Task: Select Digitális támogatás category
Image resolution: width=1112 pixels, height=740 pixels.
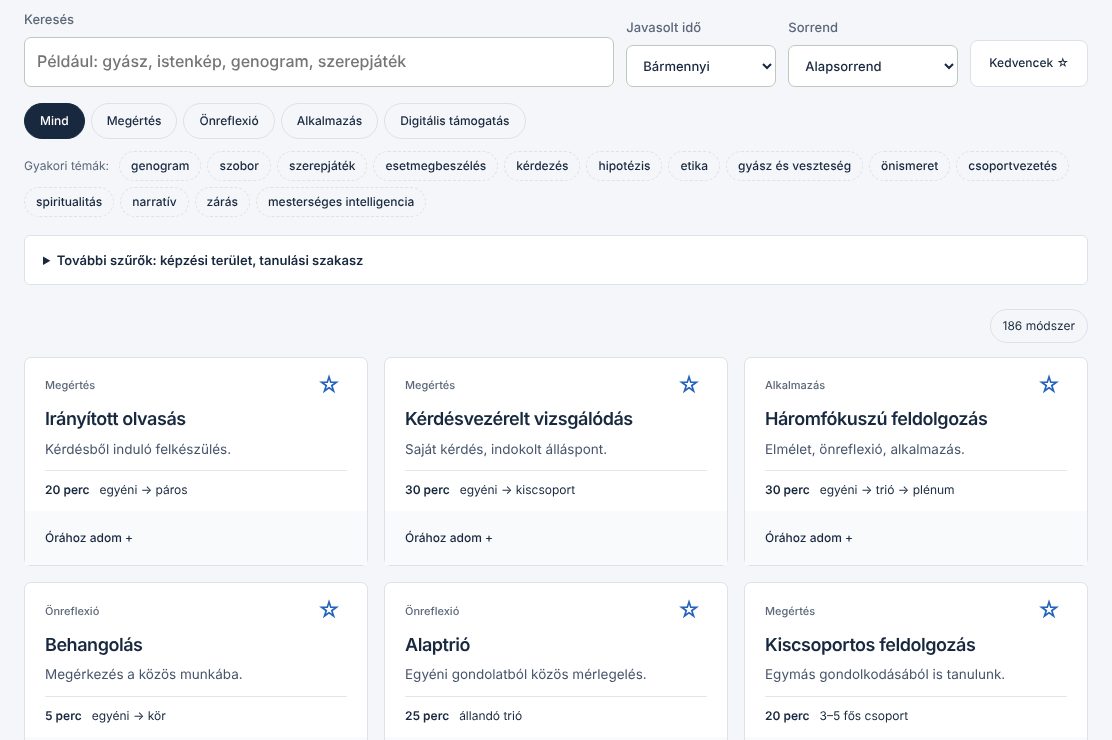Action: click(455, 121)
